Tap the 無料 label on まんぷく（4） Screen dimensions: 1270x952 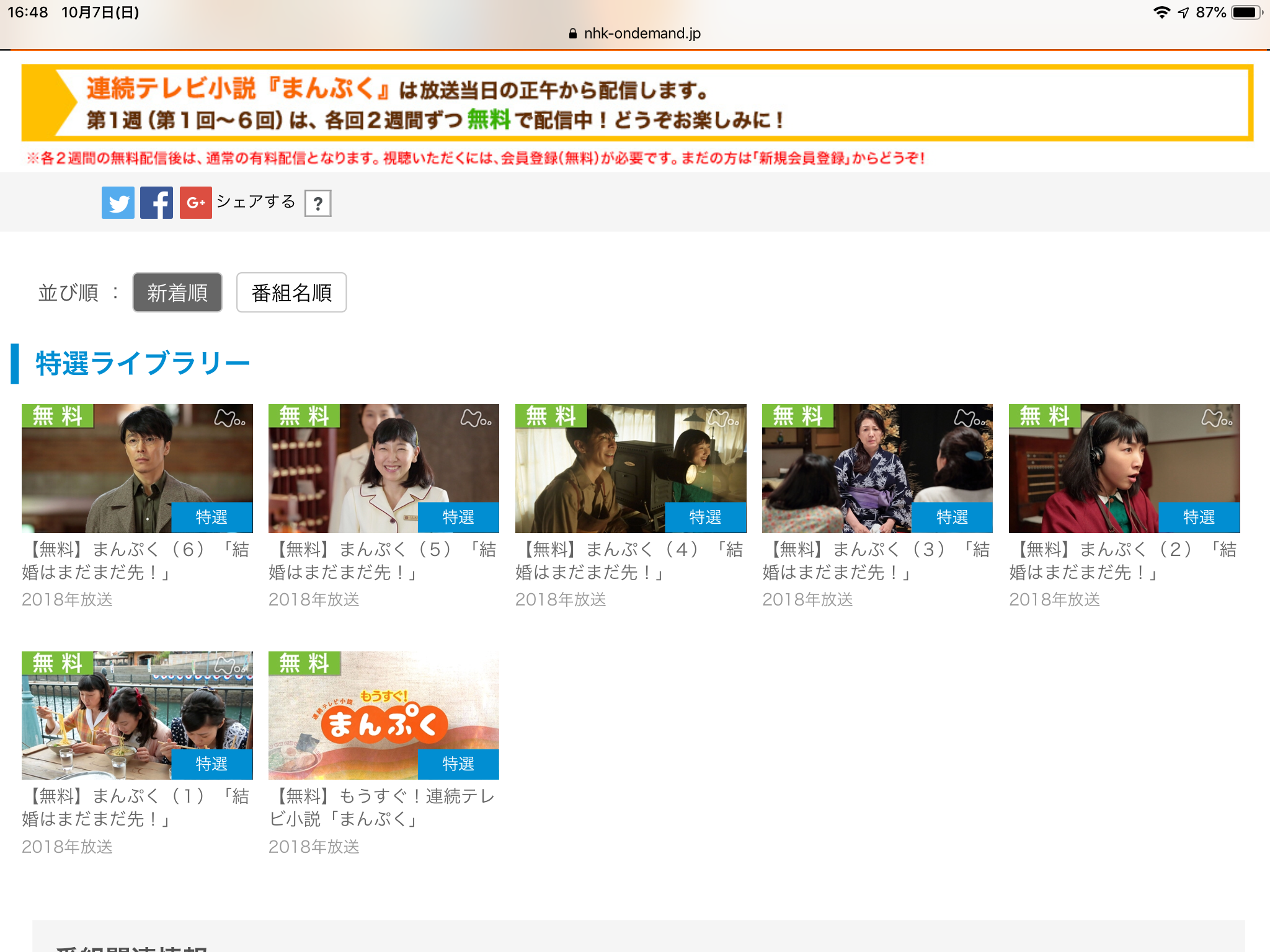551,416
